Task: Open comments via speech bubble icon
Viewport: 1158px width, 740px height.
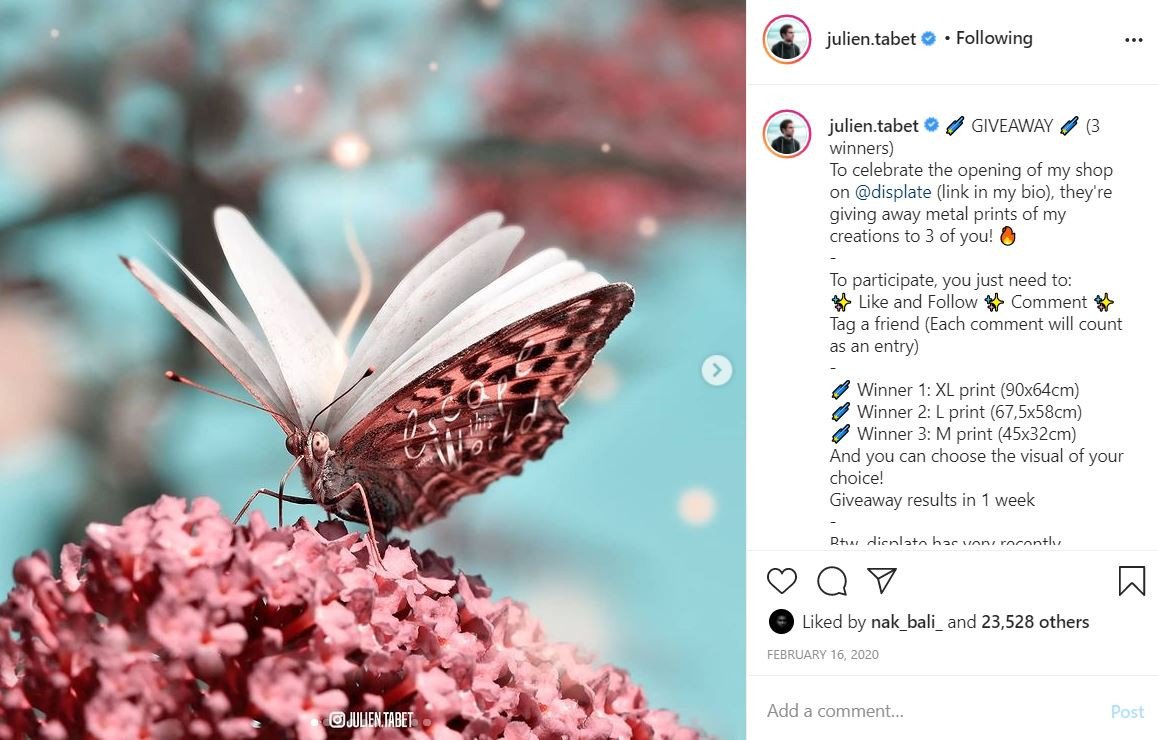Action: (832, 581)
